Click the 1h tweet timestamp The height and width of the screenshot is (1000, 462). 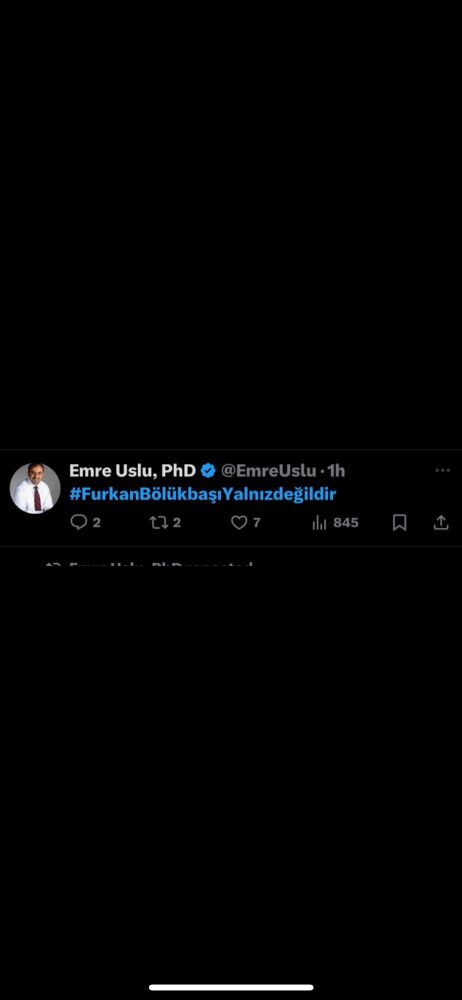[x=336, y=471]
